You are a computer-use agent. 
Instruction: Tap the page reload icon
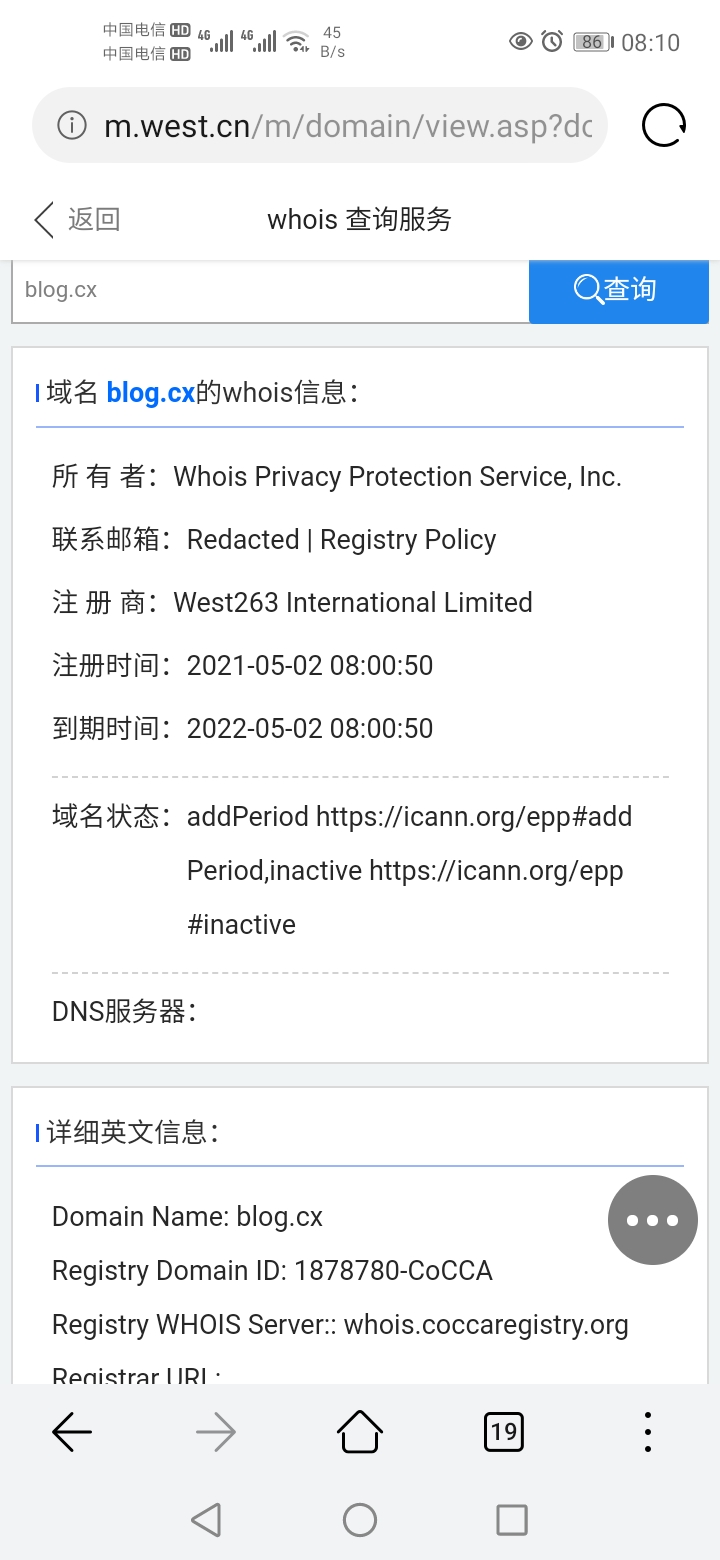[664, 126]
